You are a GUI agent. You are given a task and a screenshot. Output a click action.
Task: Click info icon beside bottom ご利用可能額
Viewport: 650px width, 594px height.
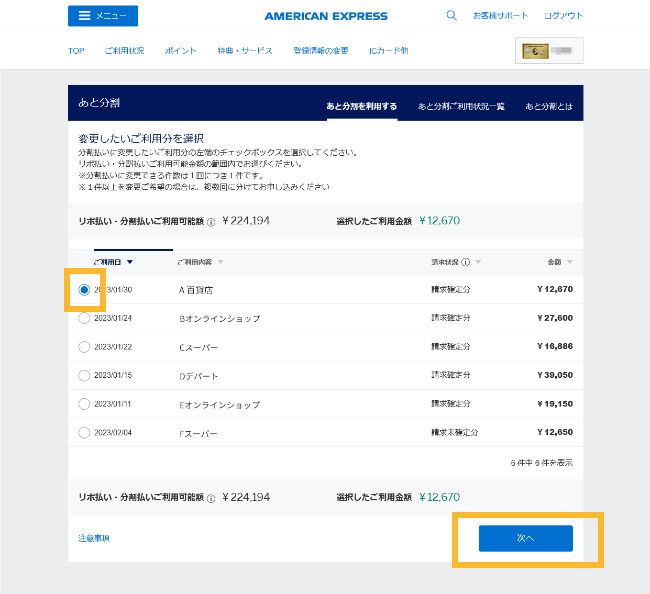pos(211,497)
